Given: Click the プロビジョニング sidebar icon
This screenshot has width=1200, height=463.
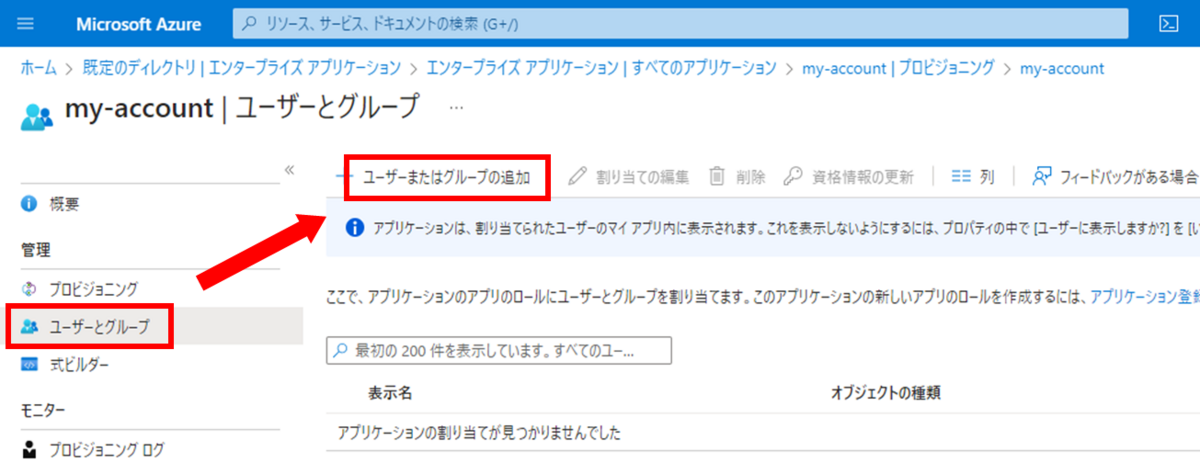Looking at the screenshot, I should 29,289.
